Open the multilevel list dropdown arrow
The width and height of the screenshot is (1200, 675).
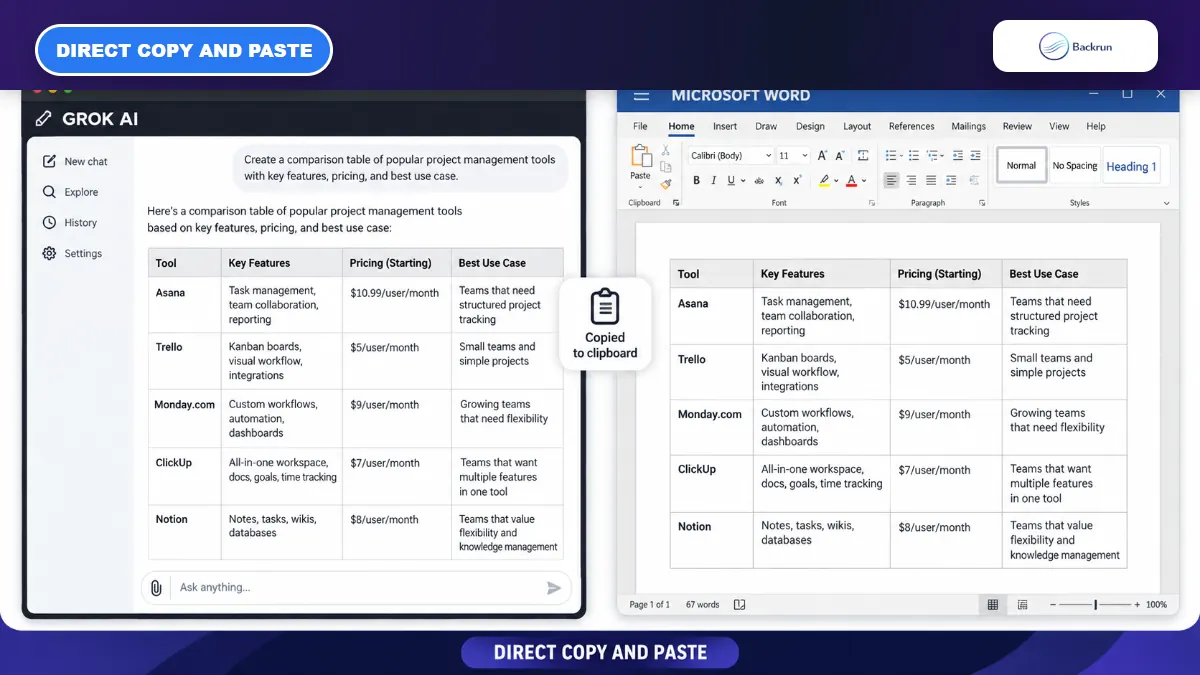coord(942,155)
